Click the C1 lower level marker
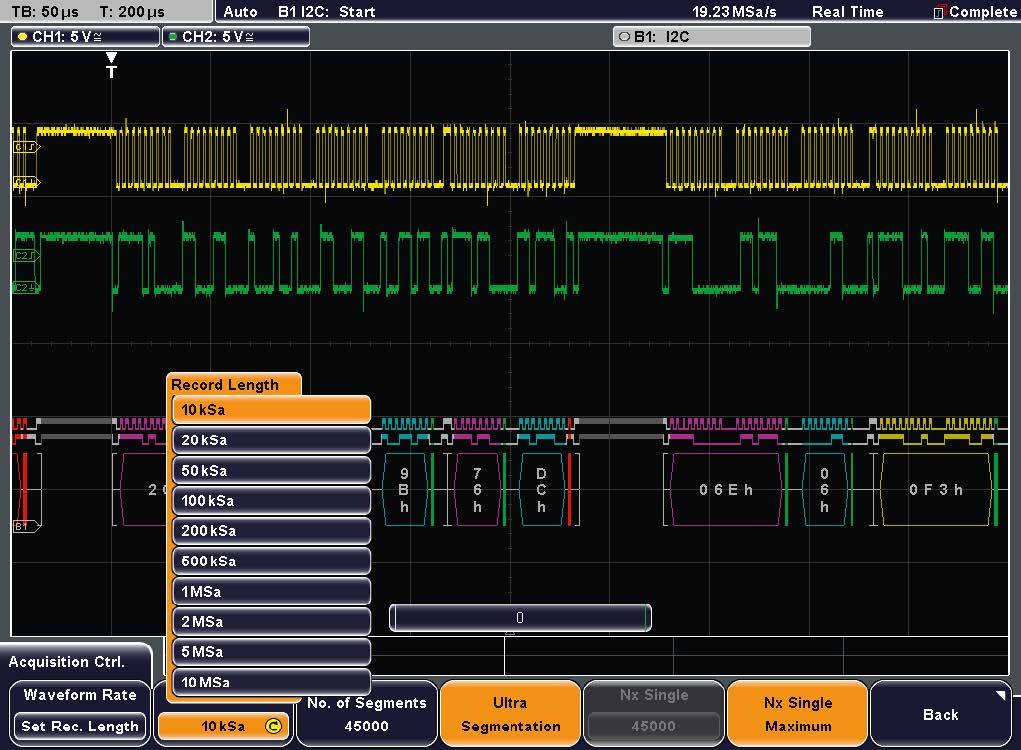Image resolution: width=1021 pixels, height=750 pixels. [x=27, y=182]
